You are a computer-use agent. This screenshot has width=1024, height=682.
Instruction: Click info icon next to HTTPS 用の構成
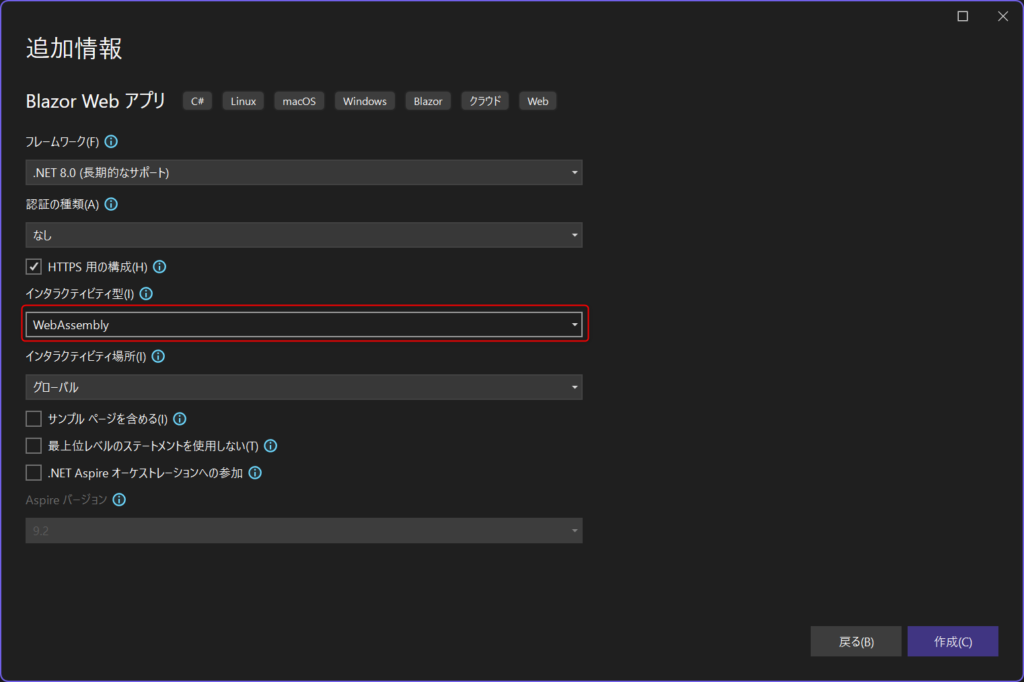pos(159,267)
